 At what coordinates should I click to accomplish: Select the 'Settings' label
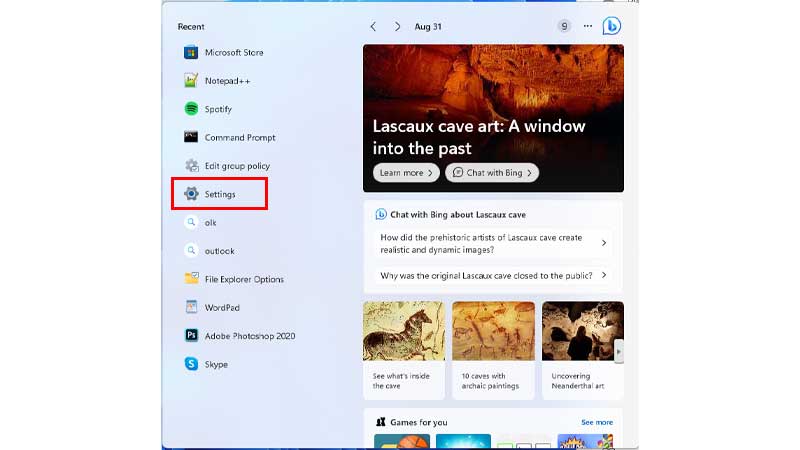click(x=220, y=194)
